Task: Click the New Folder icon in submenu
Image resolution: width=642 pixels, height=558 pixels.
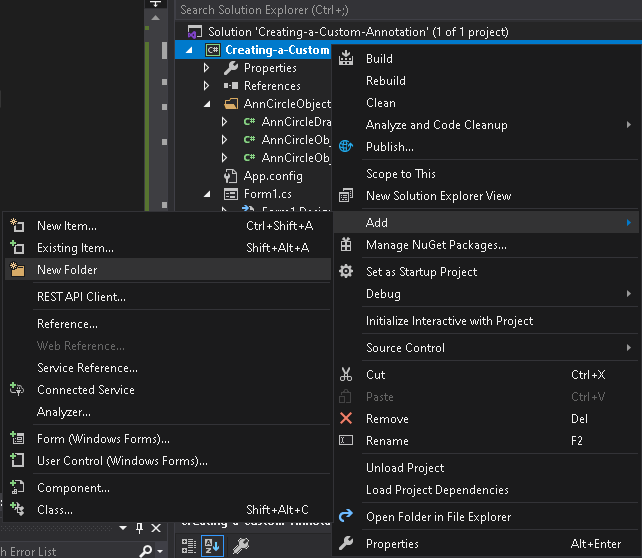Action: [x=17, y=270]
